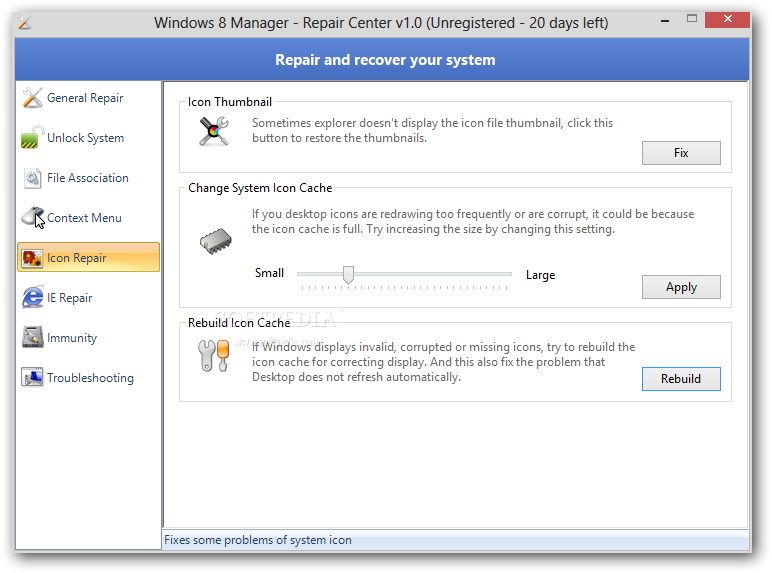This screenshot has width=772, height=573.
Task: Click the app icon in the title bar
Action: point(25,23)
